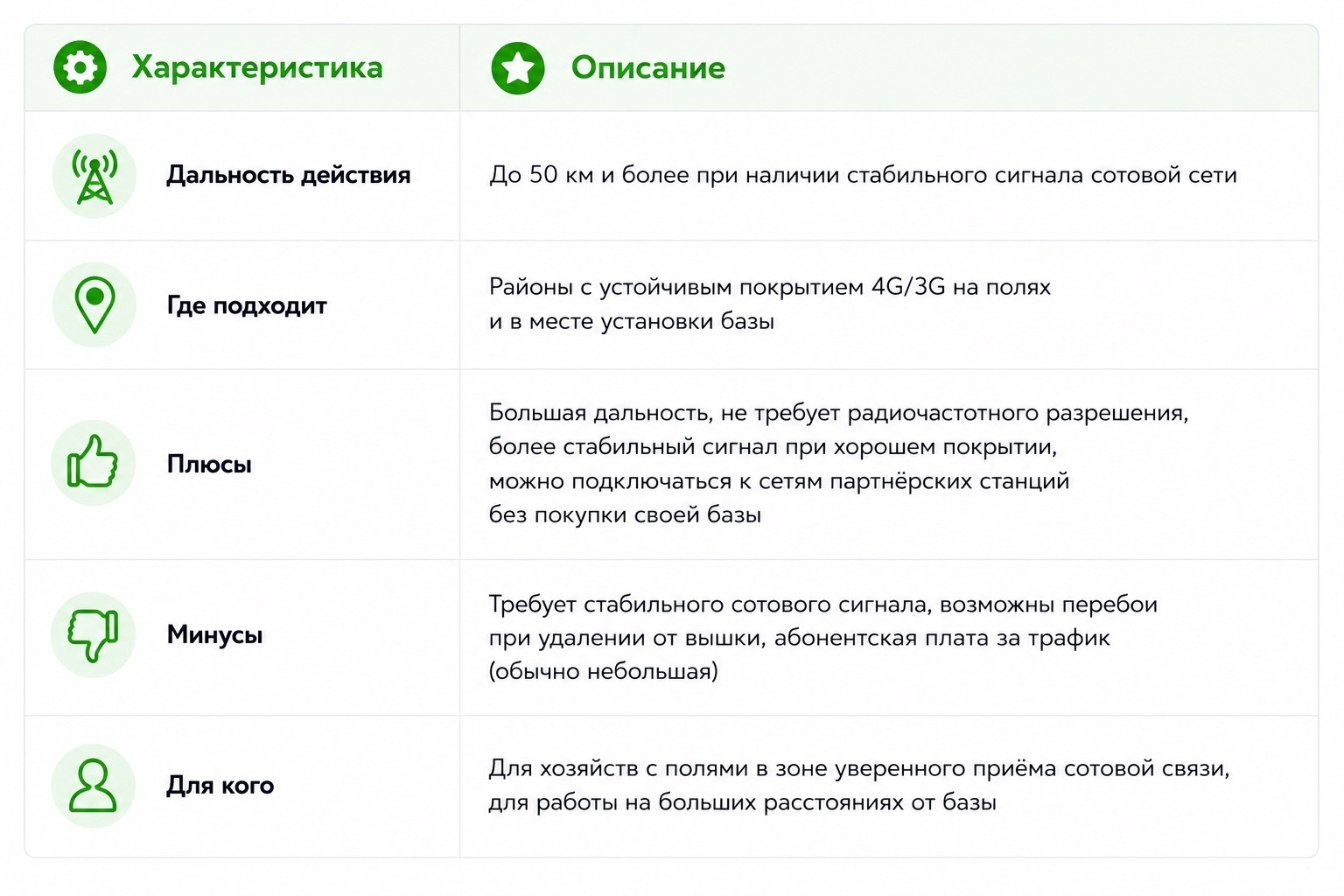
Task: Click the star icon beside Описание
Action: 517,67
